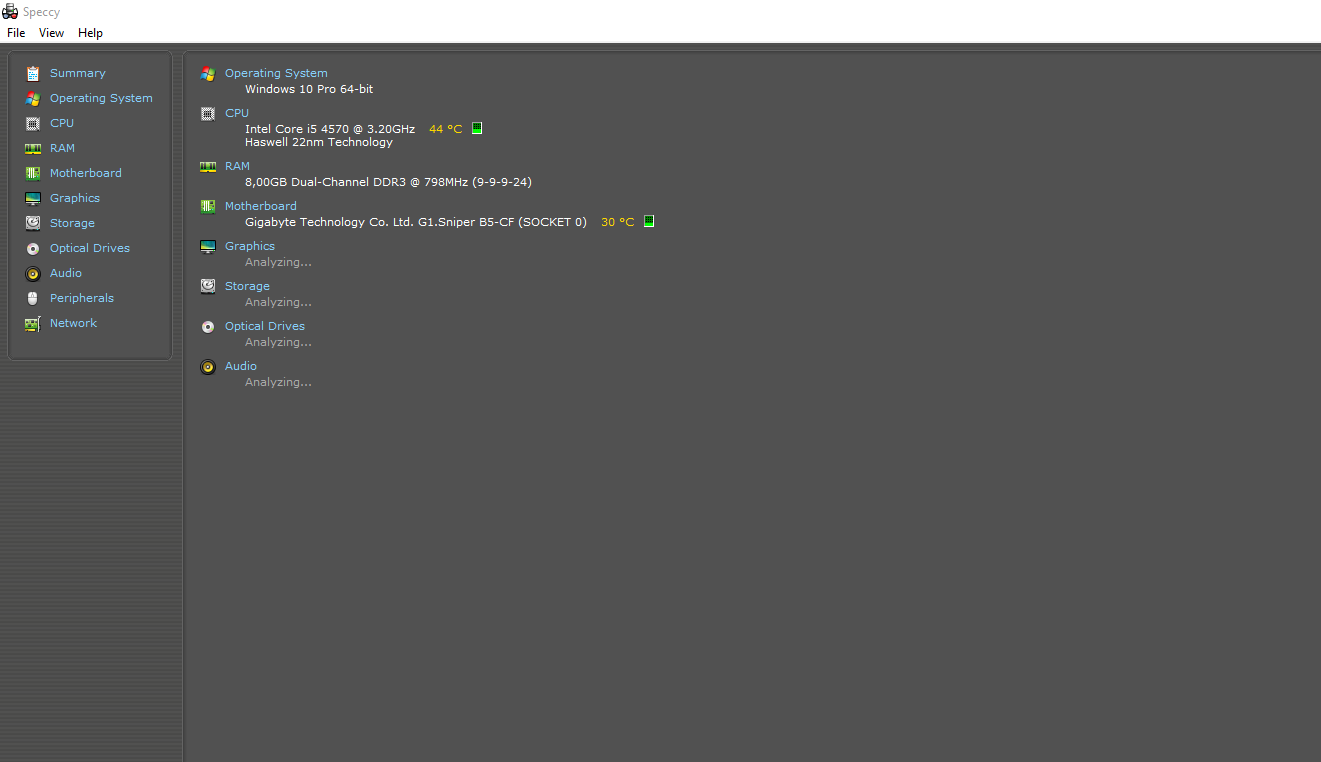Click the Graphics monitor icon in sidebar
This screenshot has width=1321, height=762.
pyautogui.click(x=33, y=198)
